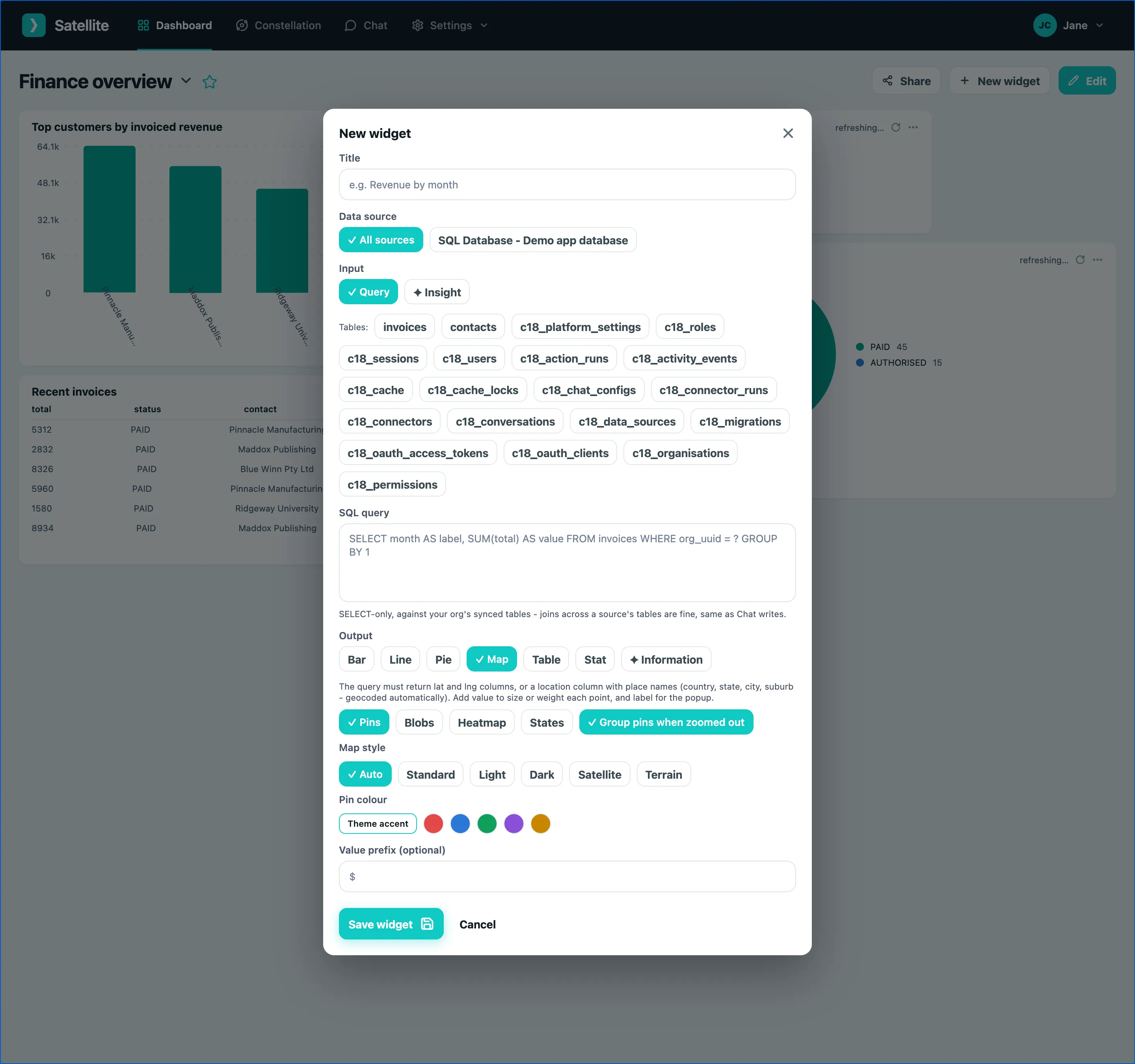
Task: Focus the widget Title field
Action: (567, 184)
